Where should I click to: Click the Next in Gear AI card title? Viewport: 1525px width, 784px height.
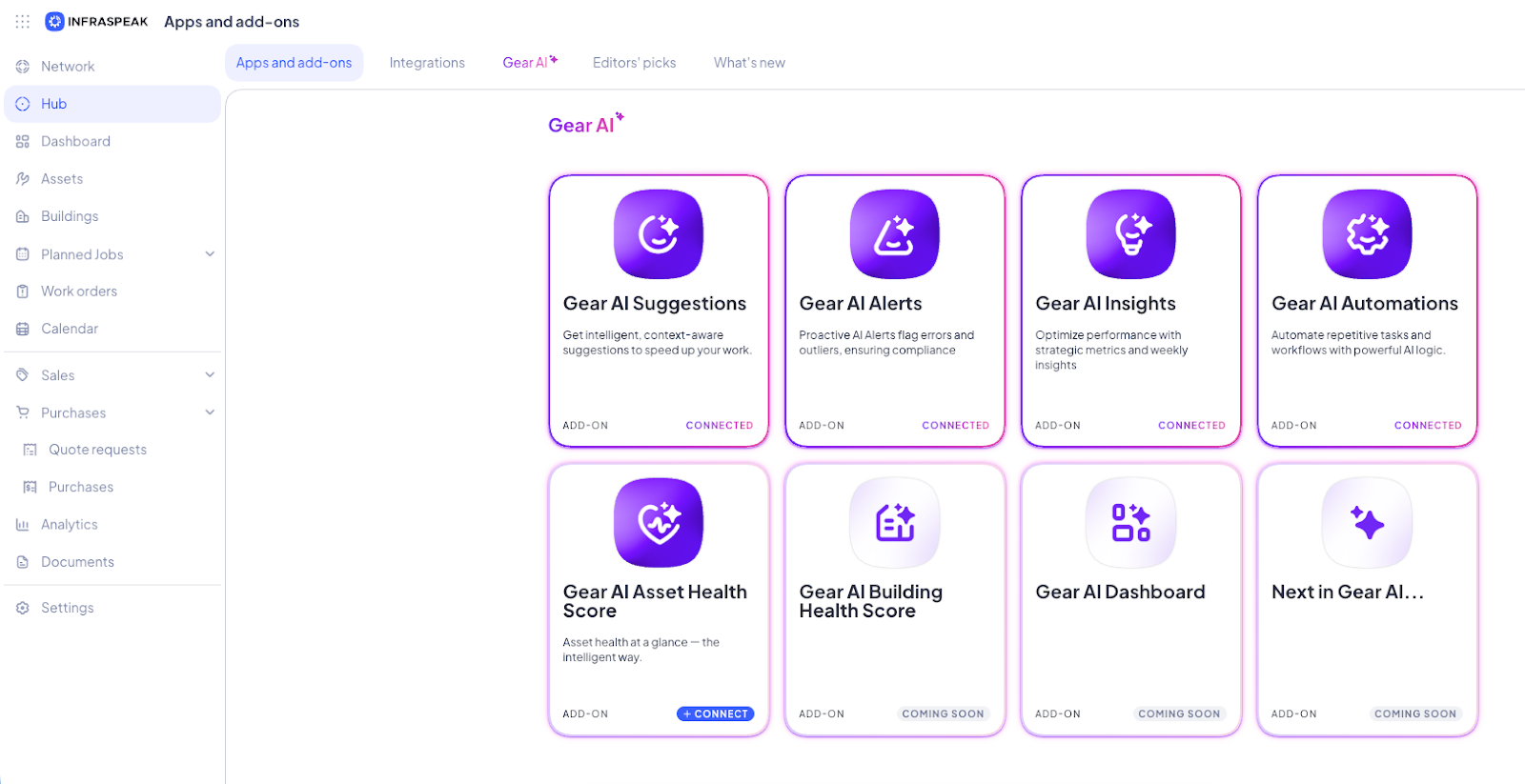pyautogui.click(x=1348, y=592)
